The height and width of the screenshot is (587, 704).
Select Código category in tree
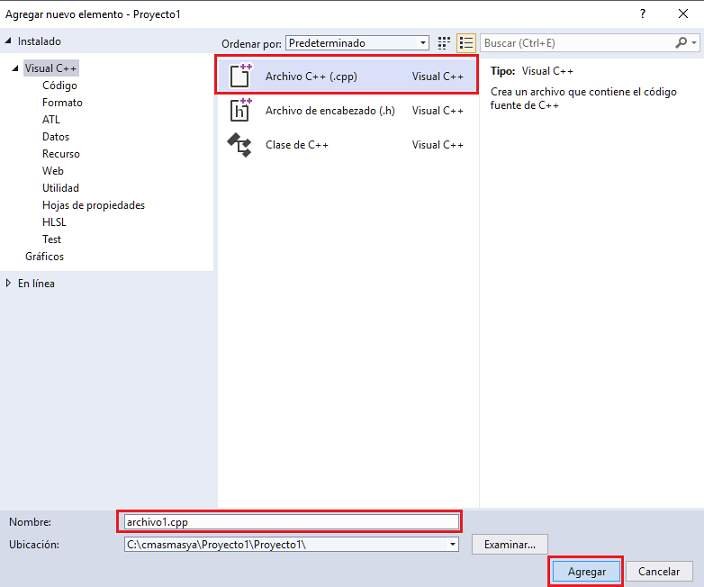tap(59, 86)
